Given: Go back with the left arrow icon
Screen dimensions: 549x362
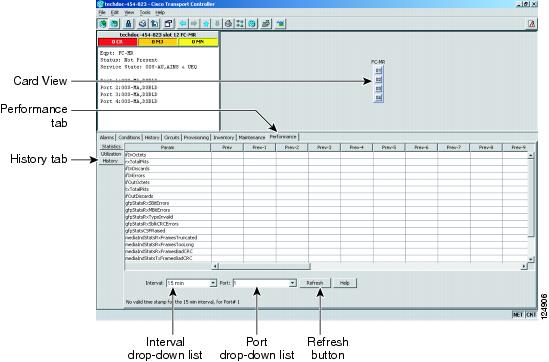Looking at the screenshot, I should [182, 23].
